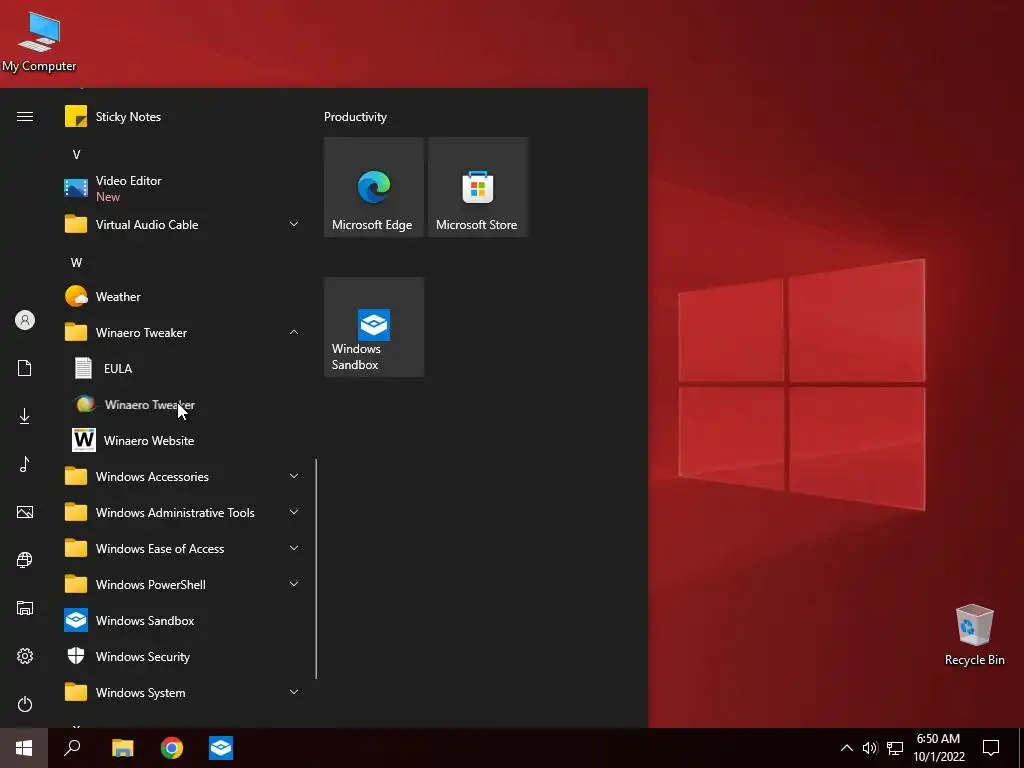Select the Recycle Bin desktop icon
Screen dimensions: 1024x768
[974, 635]
